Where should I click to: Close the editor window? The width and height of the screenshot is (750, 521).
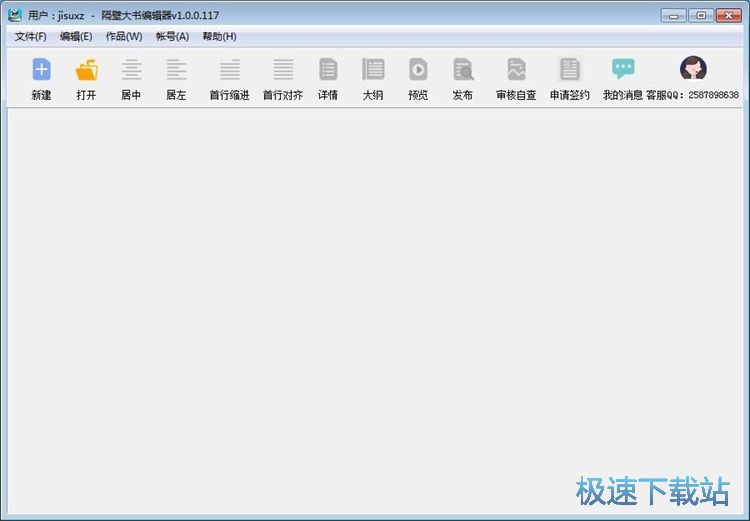pyautogui.click(x=728, y=16)
